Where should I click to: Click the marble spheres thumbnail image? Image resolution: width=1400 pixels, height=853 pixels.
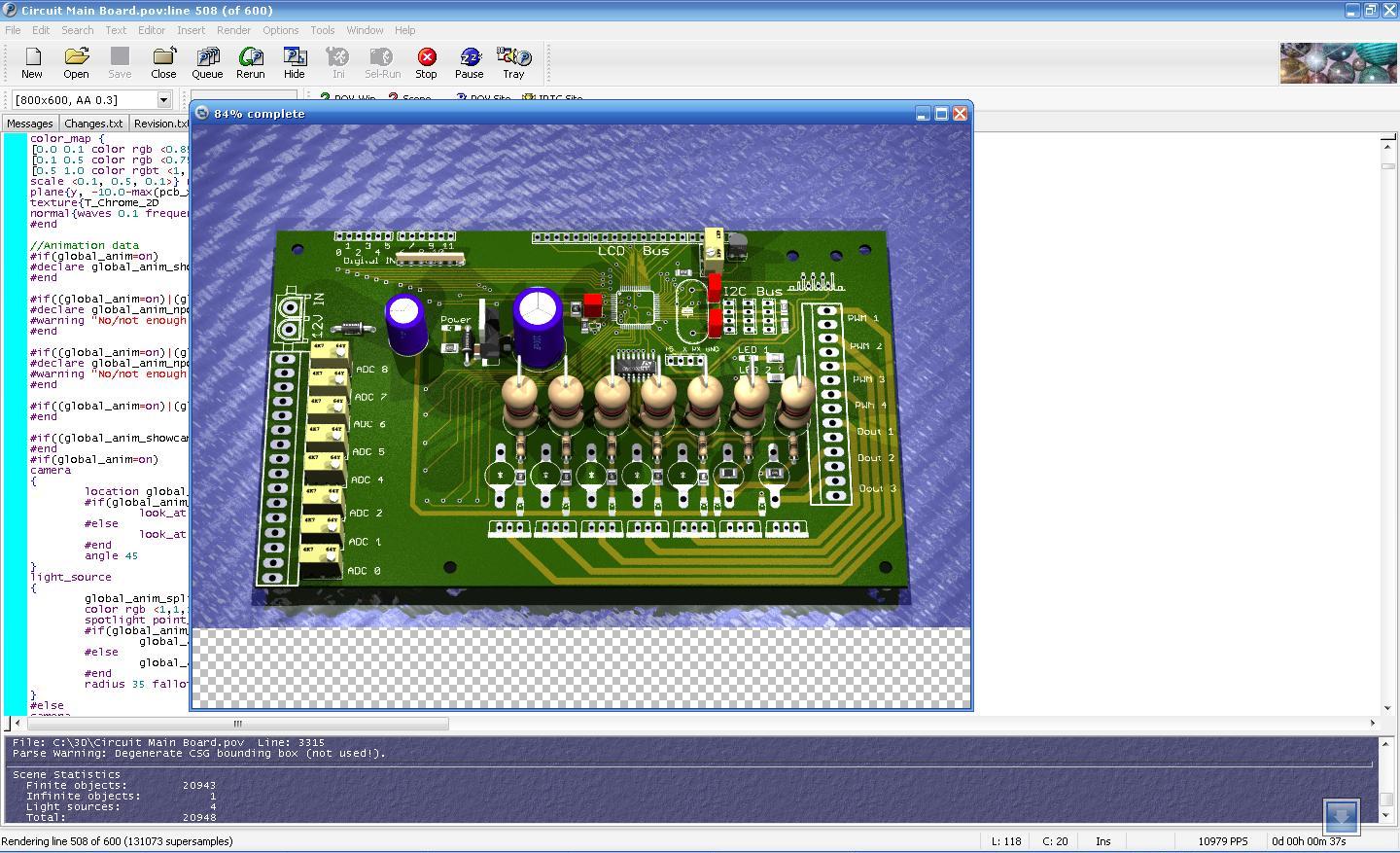pos(1338,63)
